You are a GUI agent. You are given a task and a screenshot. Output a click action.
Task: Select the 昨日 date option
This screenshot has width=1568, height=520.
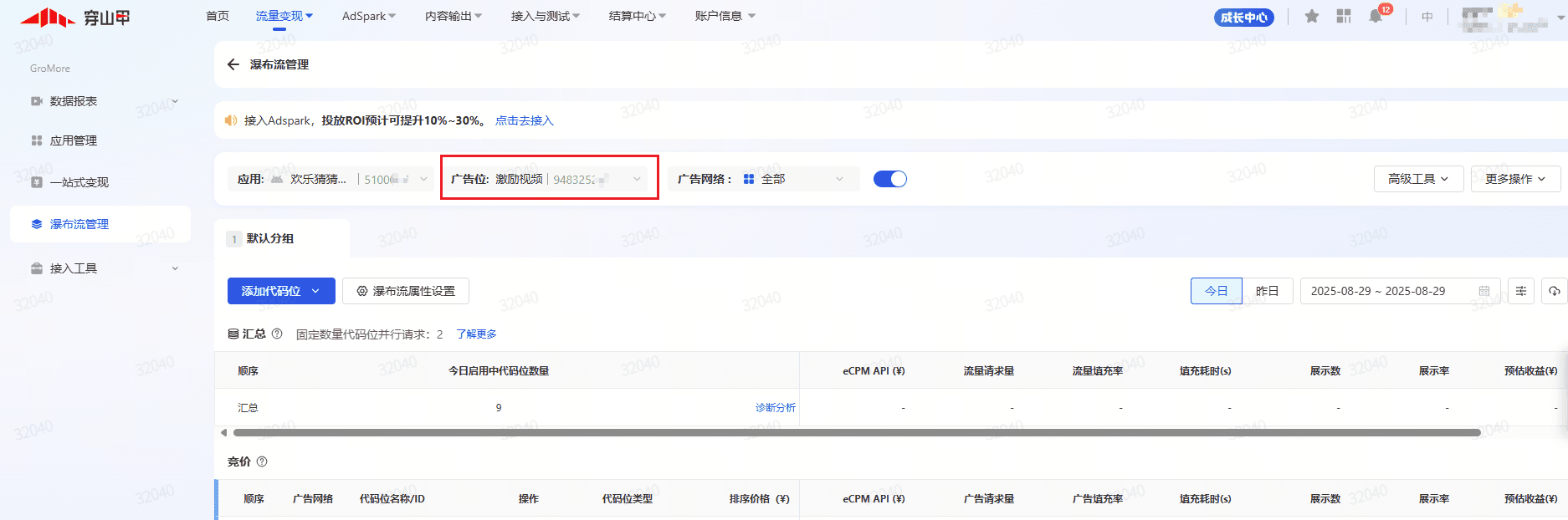coord(1268,291)
